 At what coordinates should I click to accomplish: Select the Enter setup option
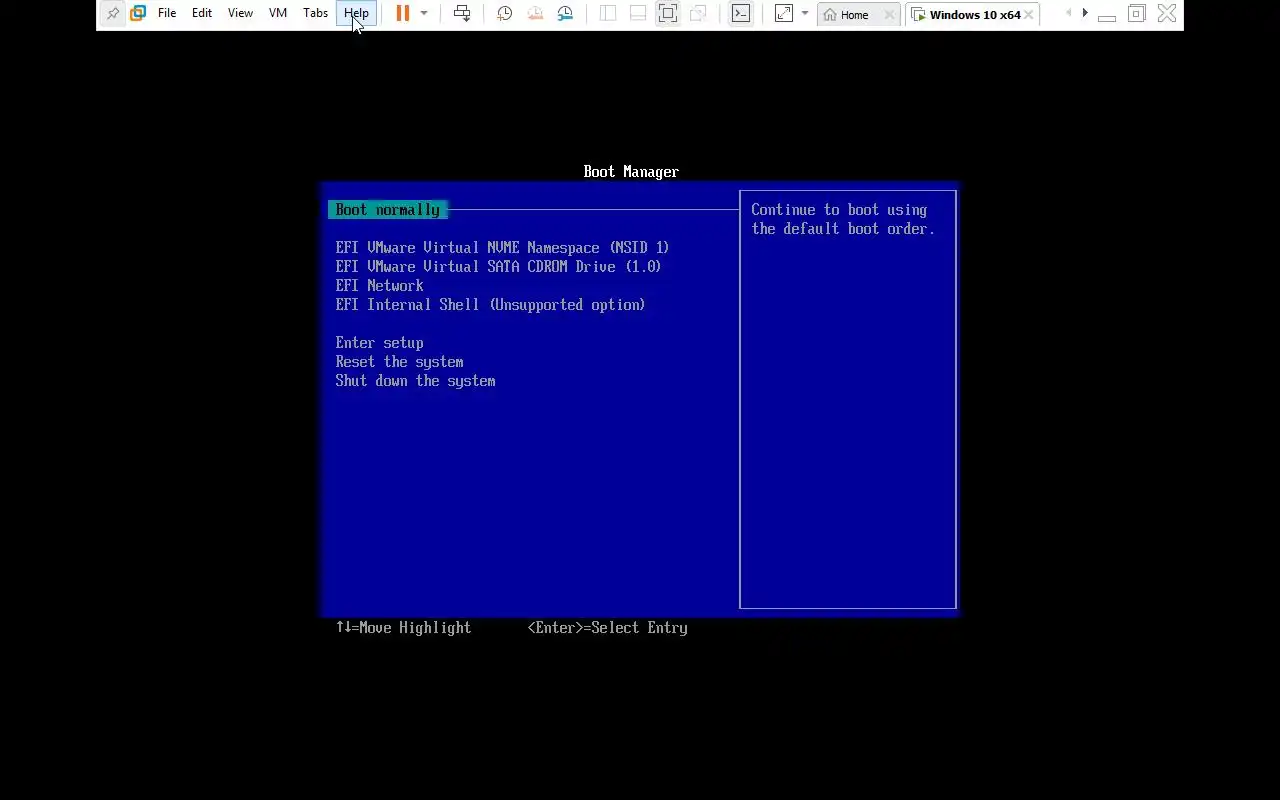pos(380,343)
